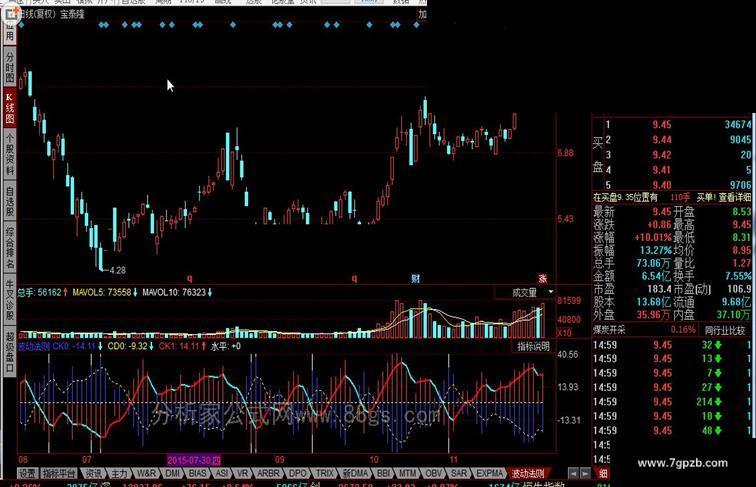The image size is (756, 487).
Task: Click the CD0: -9.32 indicator value
Action: click(x=127, y=346)
